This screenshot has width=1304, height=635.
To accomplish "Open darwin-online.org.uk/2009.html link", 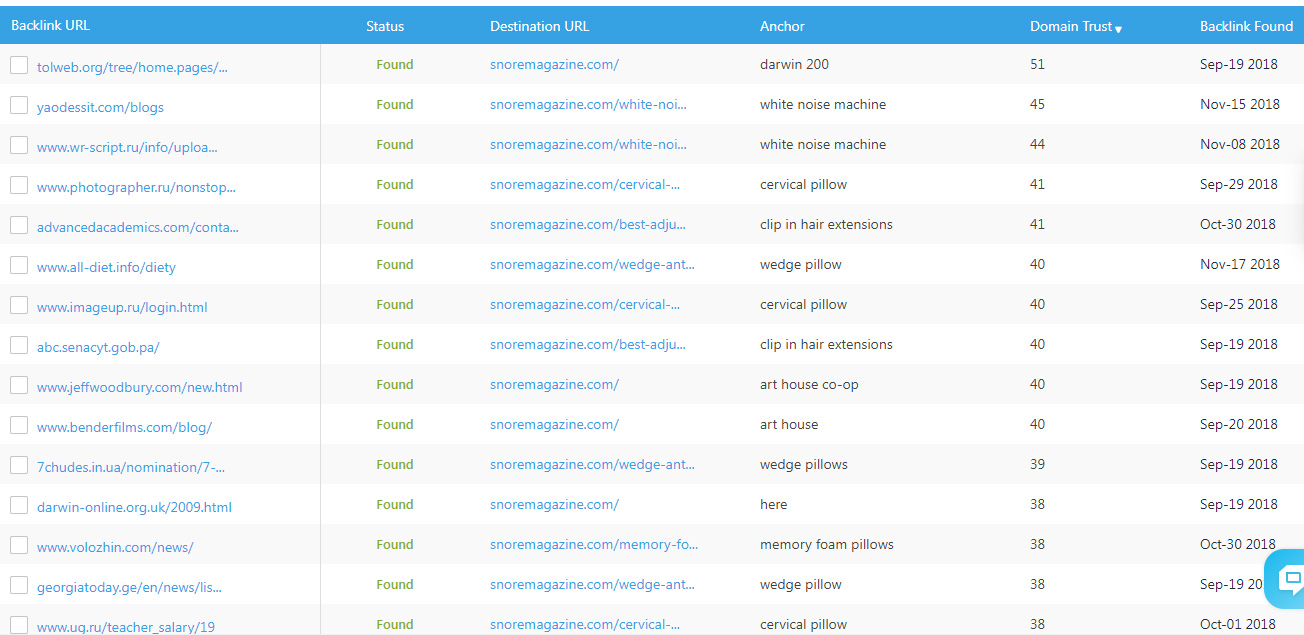I will coord(134,507).
